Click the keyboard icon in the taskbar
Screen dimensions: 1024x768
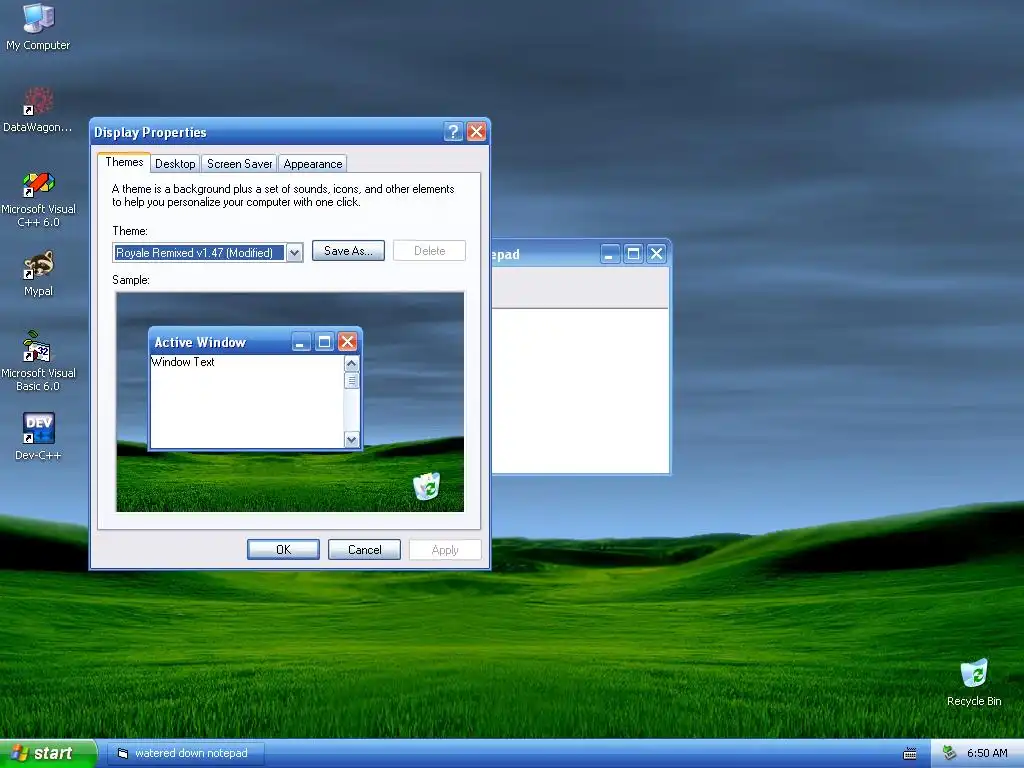pyautogui.click(x=910, y=754)
